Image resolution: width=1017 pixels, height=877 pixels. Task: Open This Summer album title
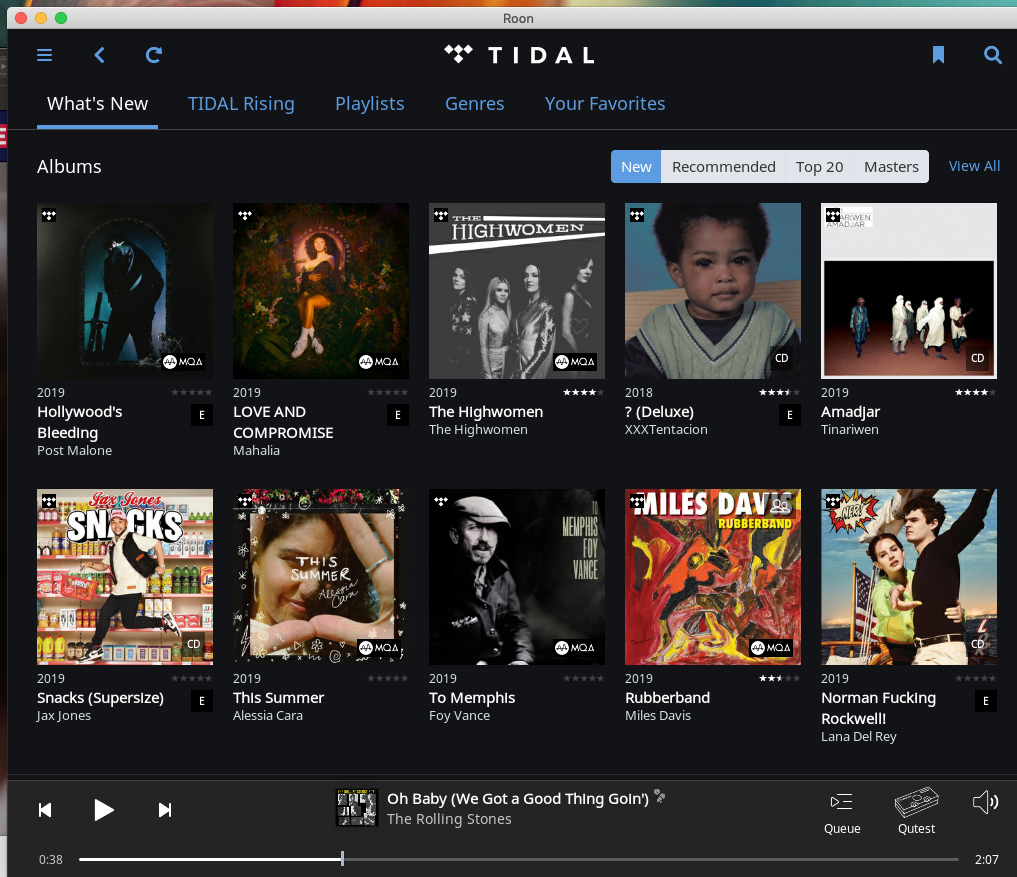coord(278,698)
